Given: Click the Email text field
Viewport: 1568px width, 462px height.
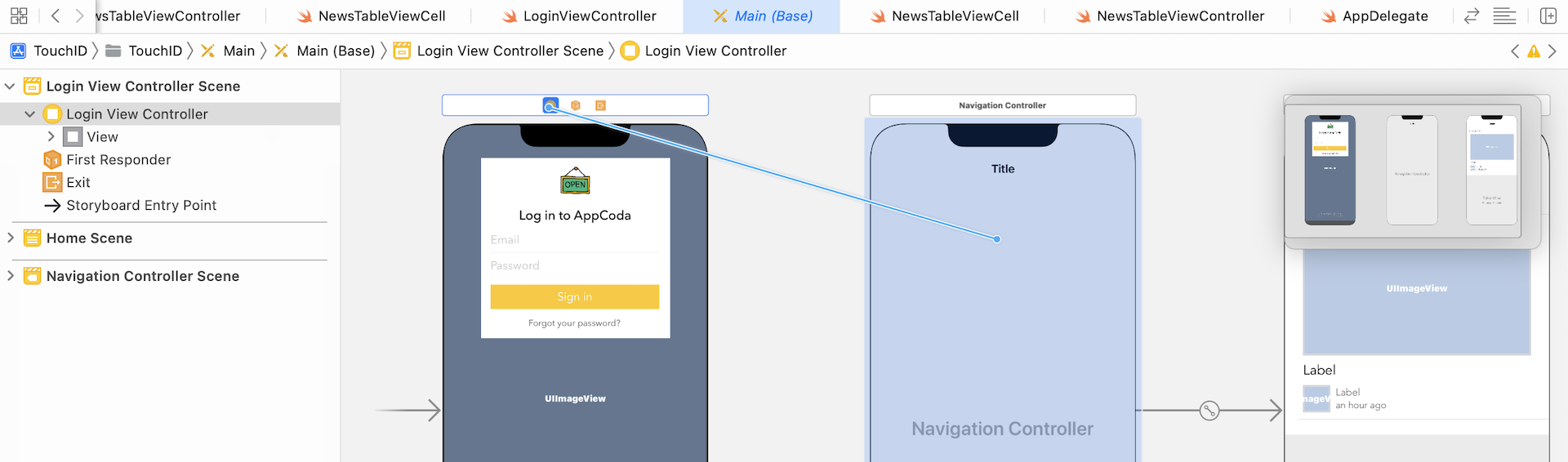Looking at the screenshot, I should (574, 240).
